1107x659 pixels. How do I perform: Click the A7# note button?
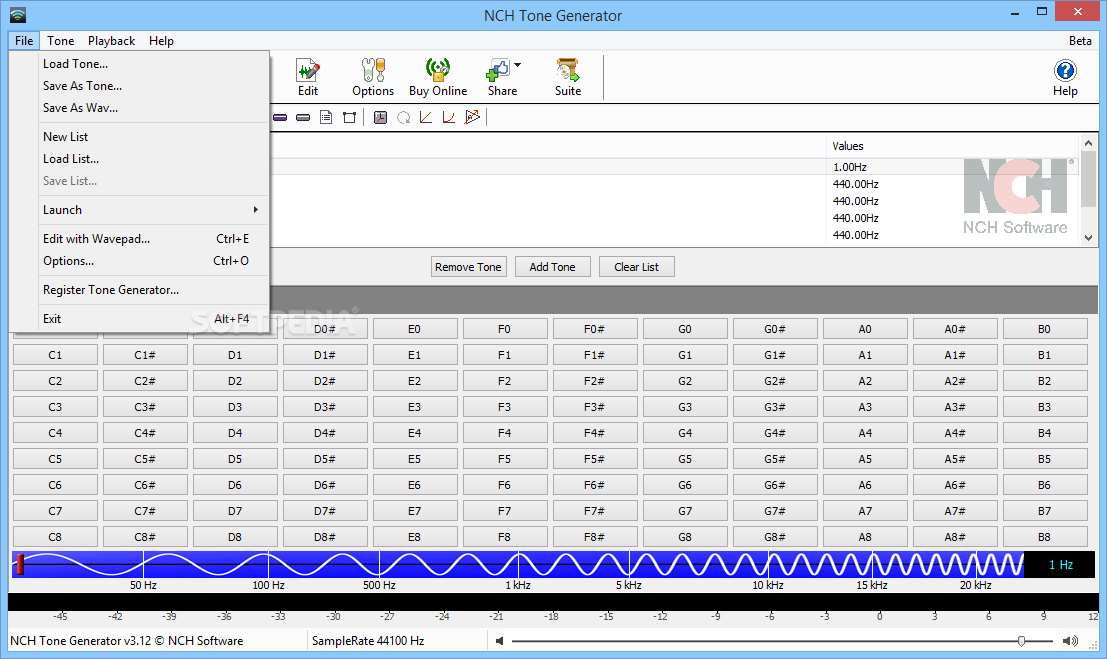click(x=955, y=511)
